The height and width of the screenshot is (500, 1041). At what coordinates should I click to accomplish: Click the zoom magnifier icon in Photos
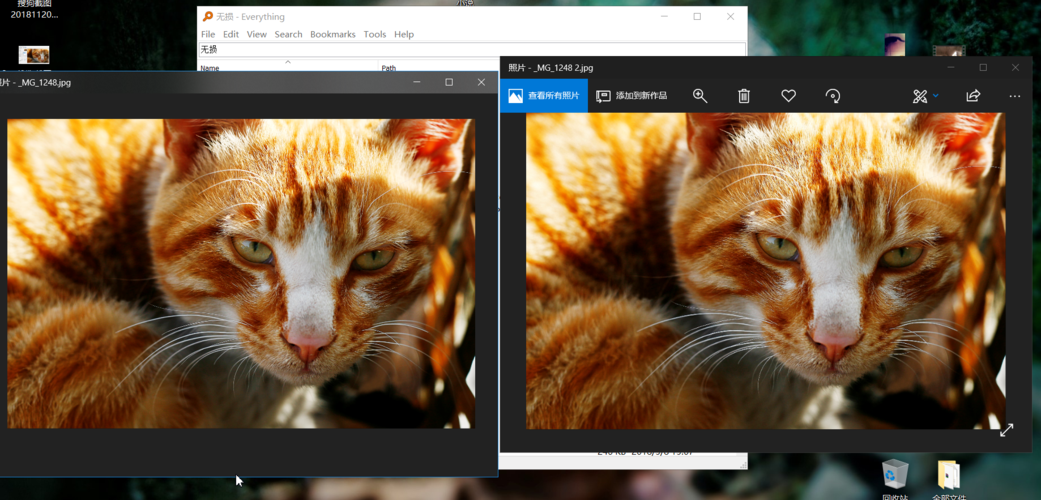(700, 96)
